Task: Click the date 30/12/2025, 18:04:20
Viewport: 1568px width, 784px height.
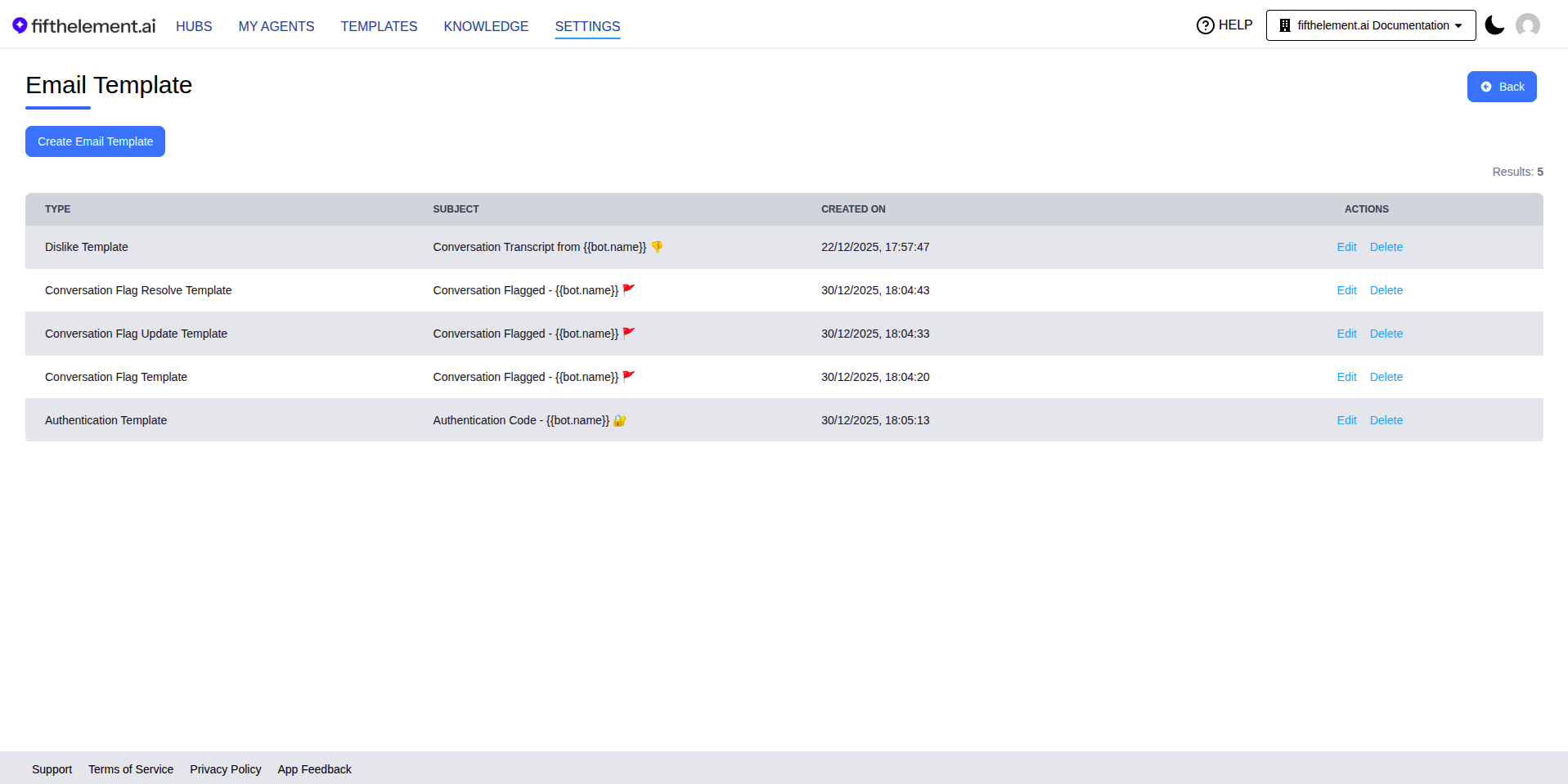Action: click(875, 377)
